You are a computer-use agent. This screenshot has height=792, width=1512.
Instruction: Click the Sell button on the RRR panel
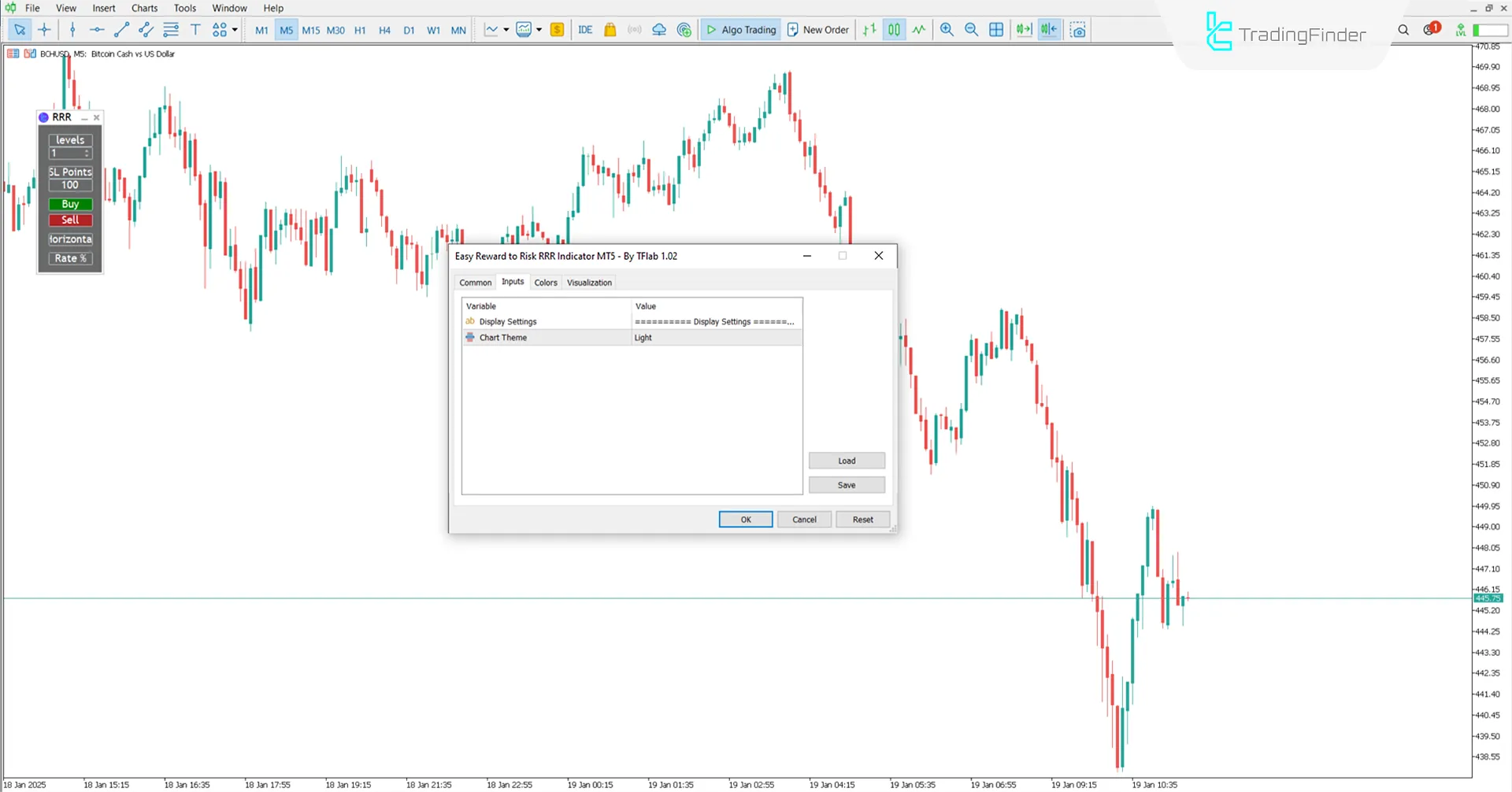pyautogui.click(x=69, y=220)
